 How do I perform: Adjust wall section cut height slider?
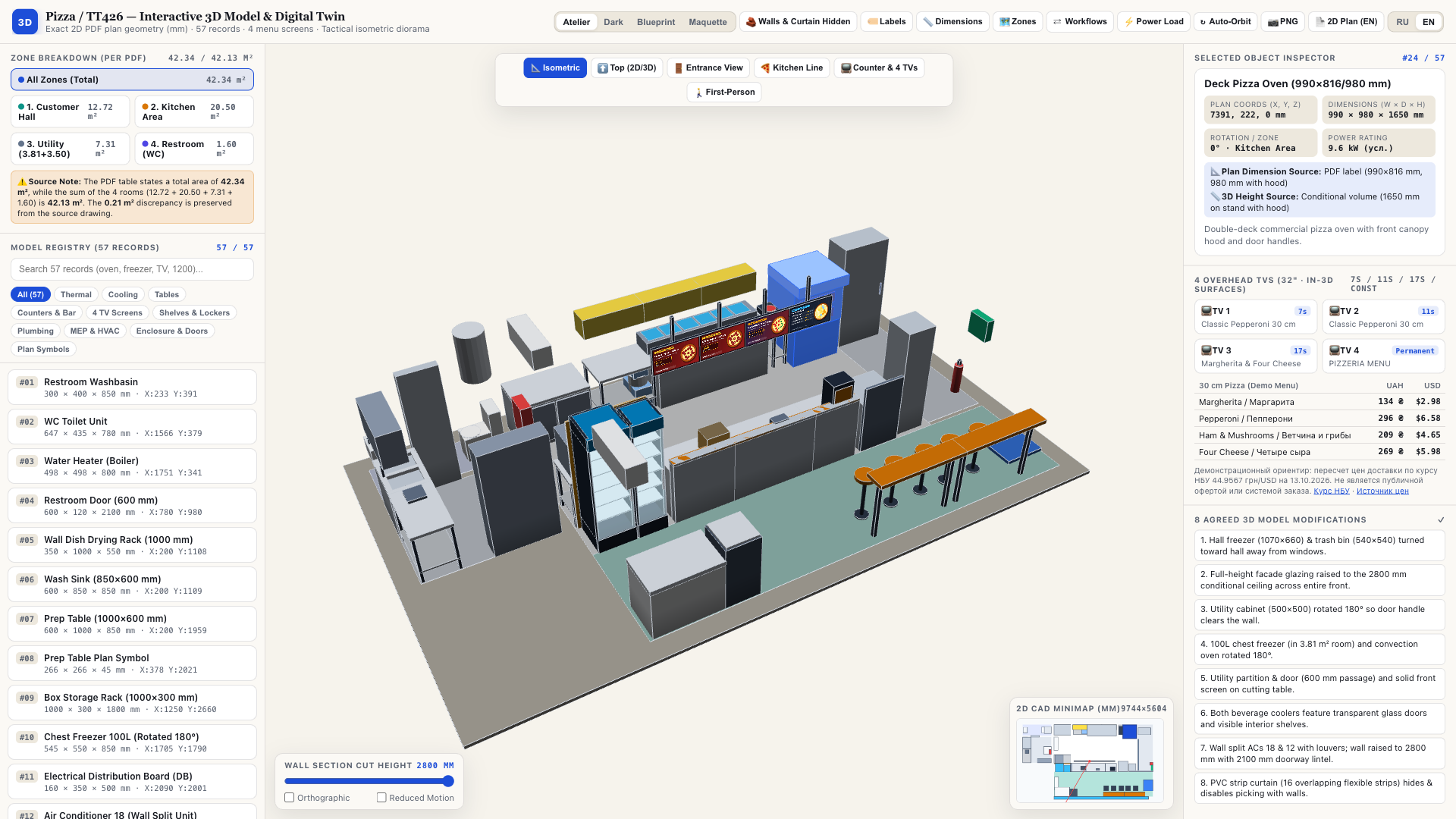click(x=369, y=781)
